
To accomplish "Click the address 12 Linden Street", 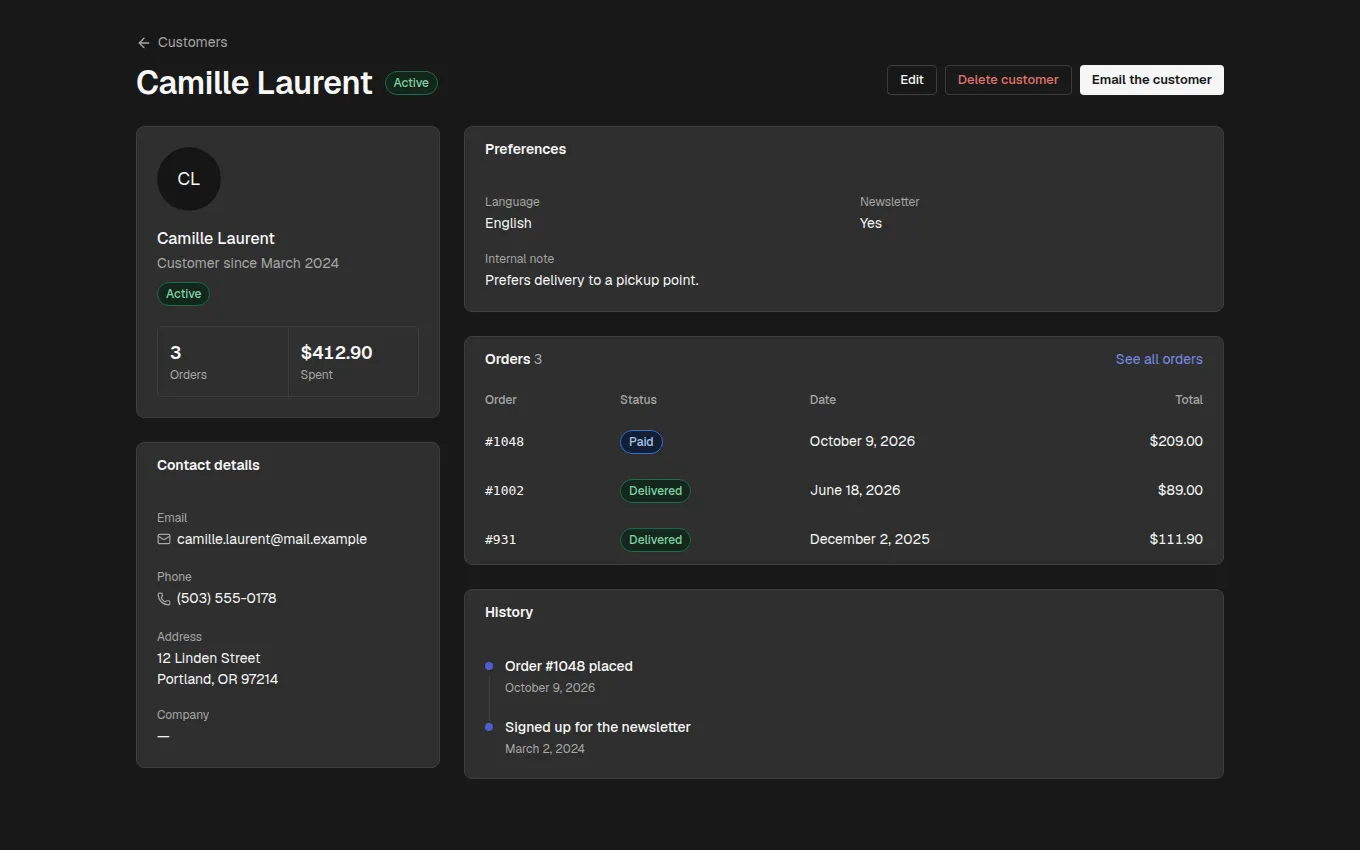I will pos(209,658).
